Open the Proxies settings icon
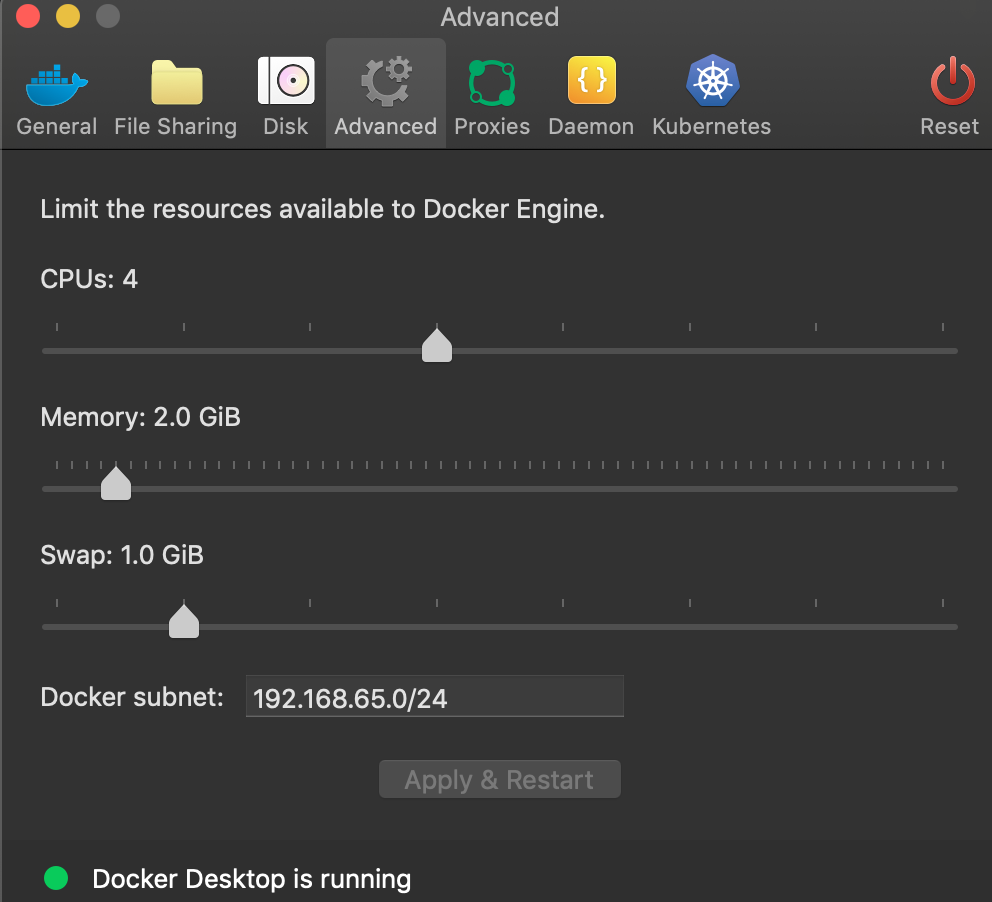Viewport: 992px width, 902px height. 491,82
